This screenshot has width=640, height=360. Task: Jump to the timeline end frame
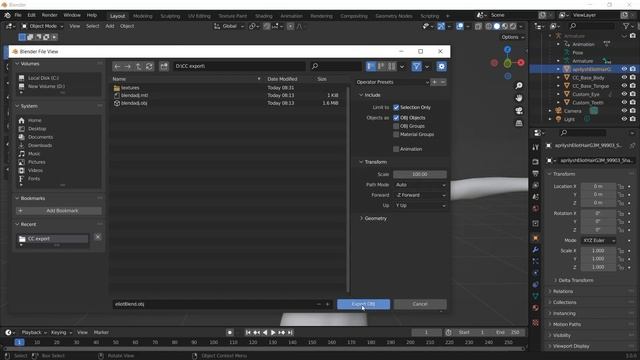pyautogui.click(x=290, y=333)
